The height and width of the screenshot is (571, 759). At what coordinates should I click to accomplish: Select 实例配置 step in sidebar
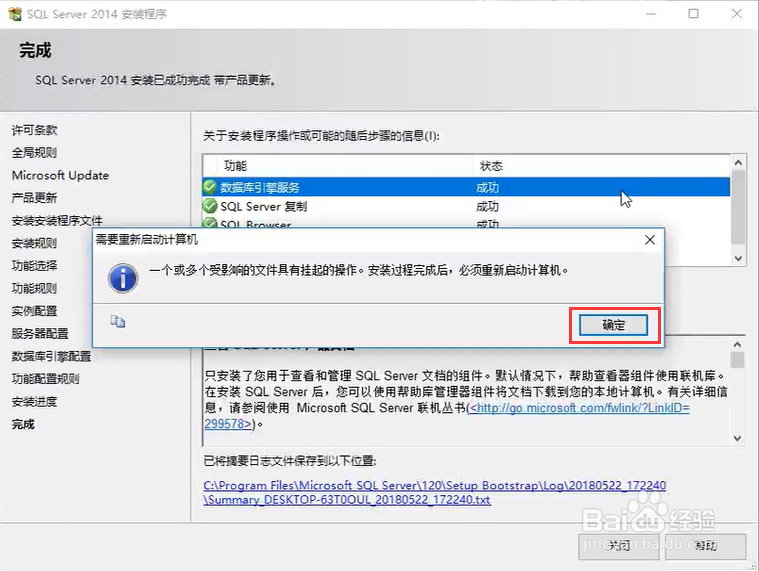pyautogui.click(x=34, y=311)
